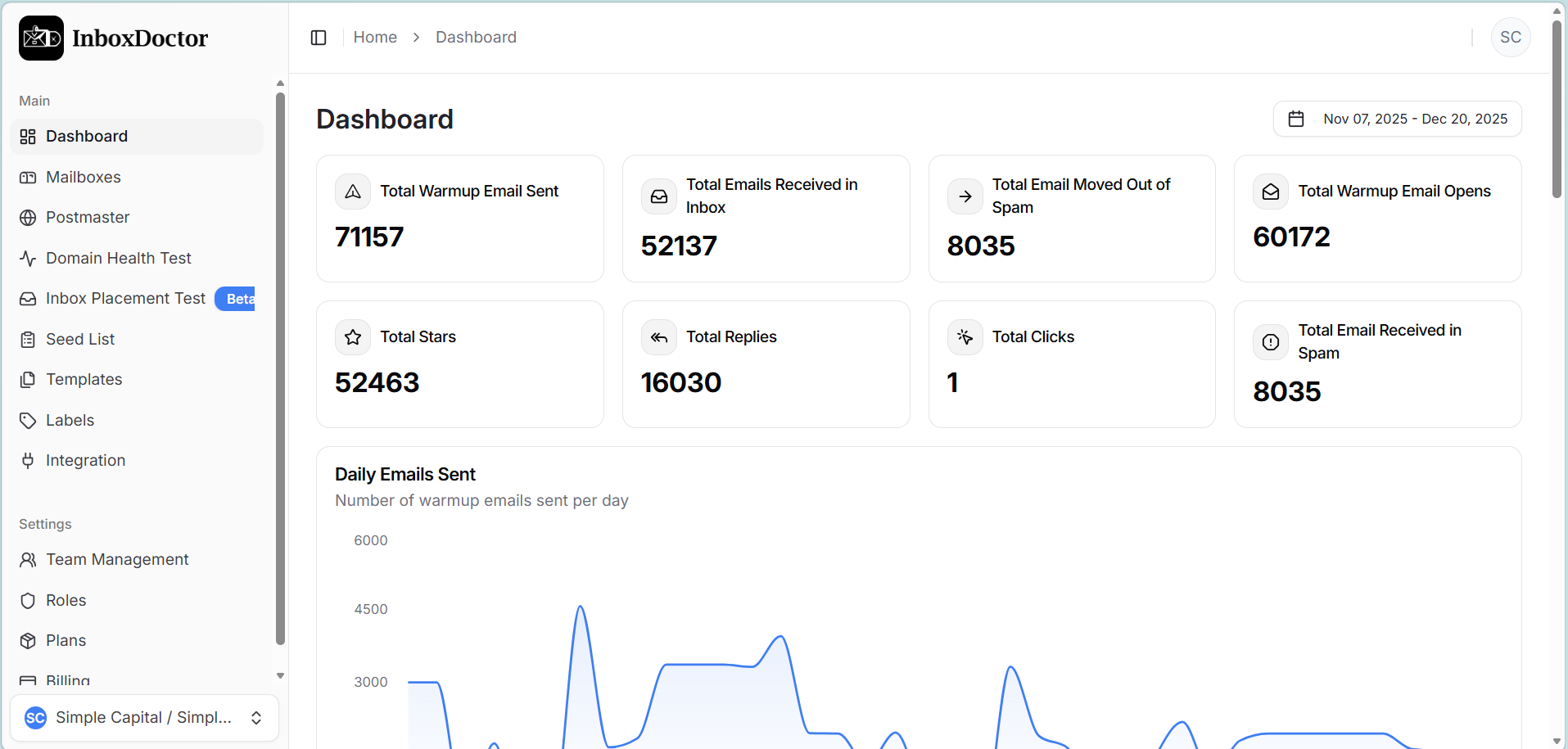Click the Labels tag icon

(28, 421)
